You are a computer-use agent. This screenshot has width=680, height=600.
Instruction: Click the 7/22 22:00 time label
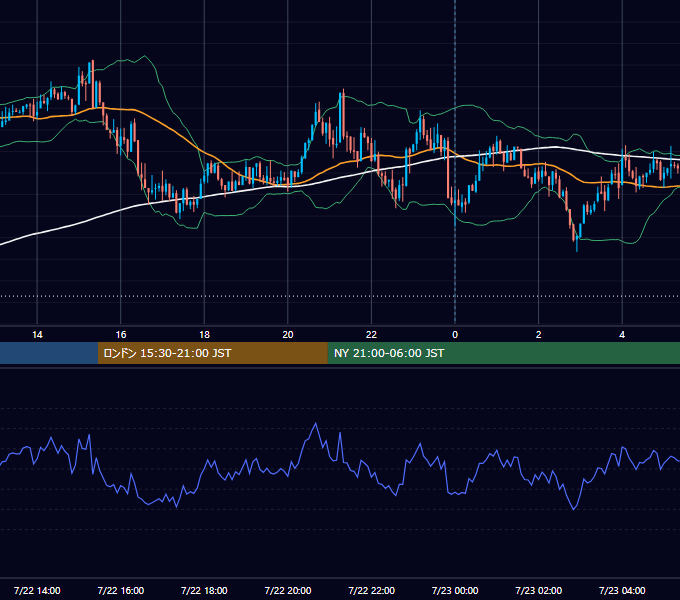[x=372, y=590]
